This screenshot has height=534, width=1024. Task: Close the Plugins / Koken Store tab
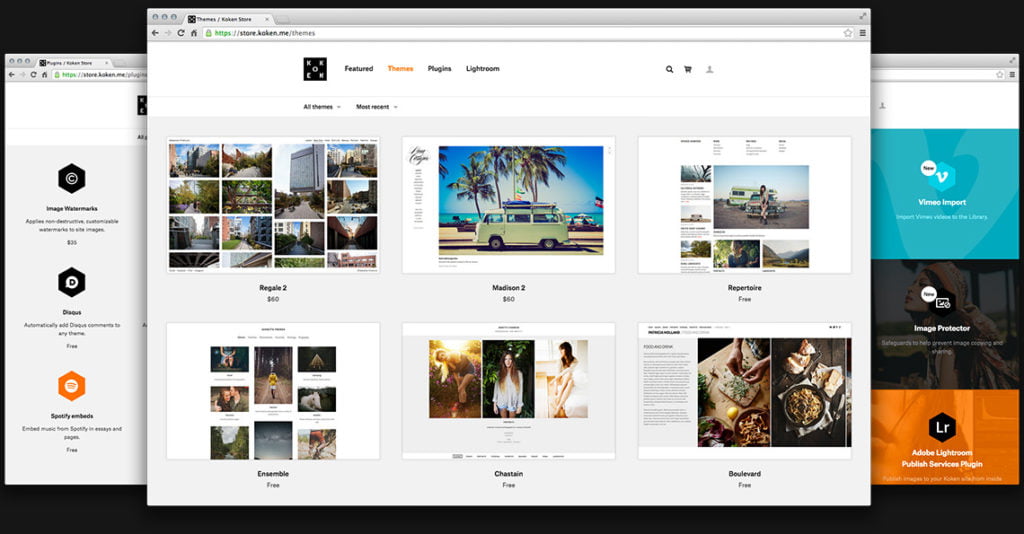(x=107, y=63)
